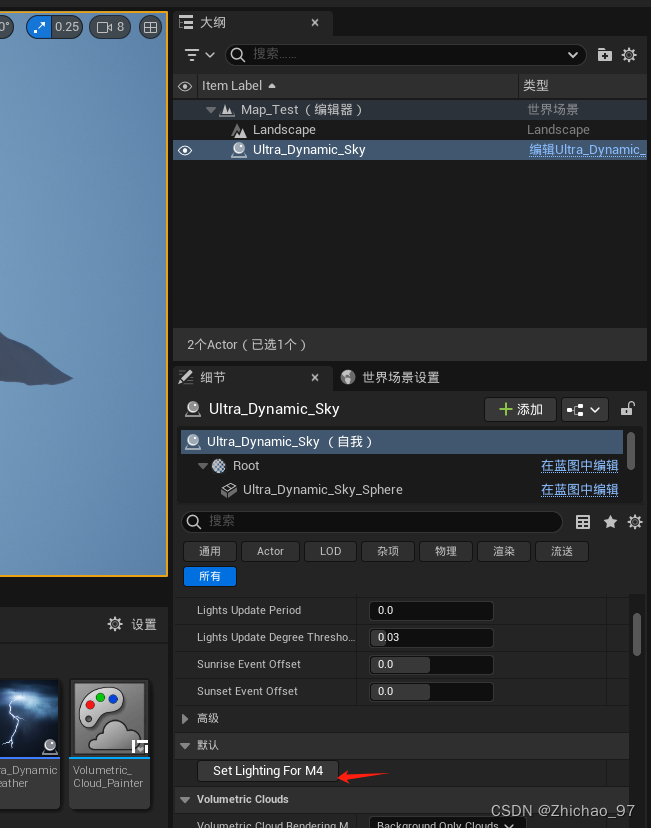651x828 pixels.
Task: Open outliner filter options dropdown
Action: [199, 55]
